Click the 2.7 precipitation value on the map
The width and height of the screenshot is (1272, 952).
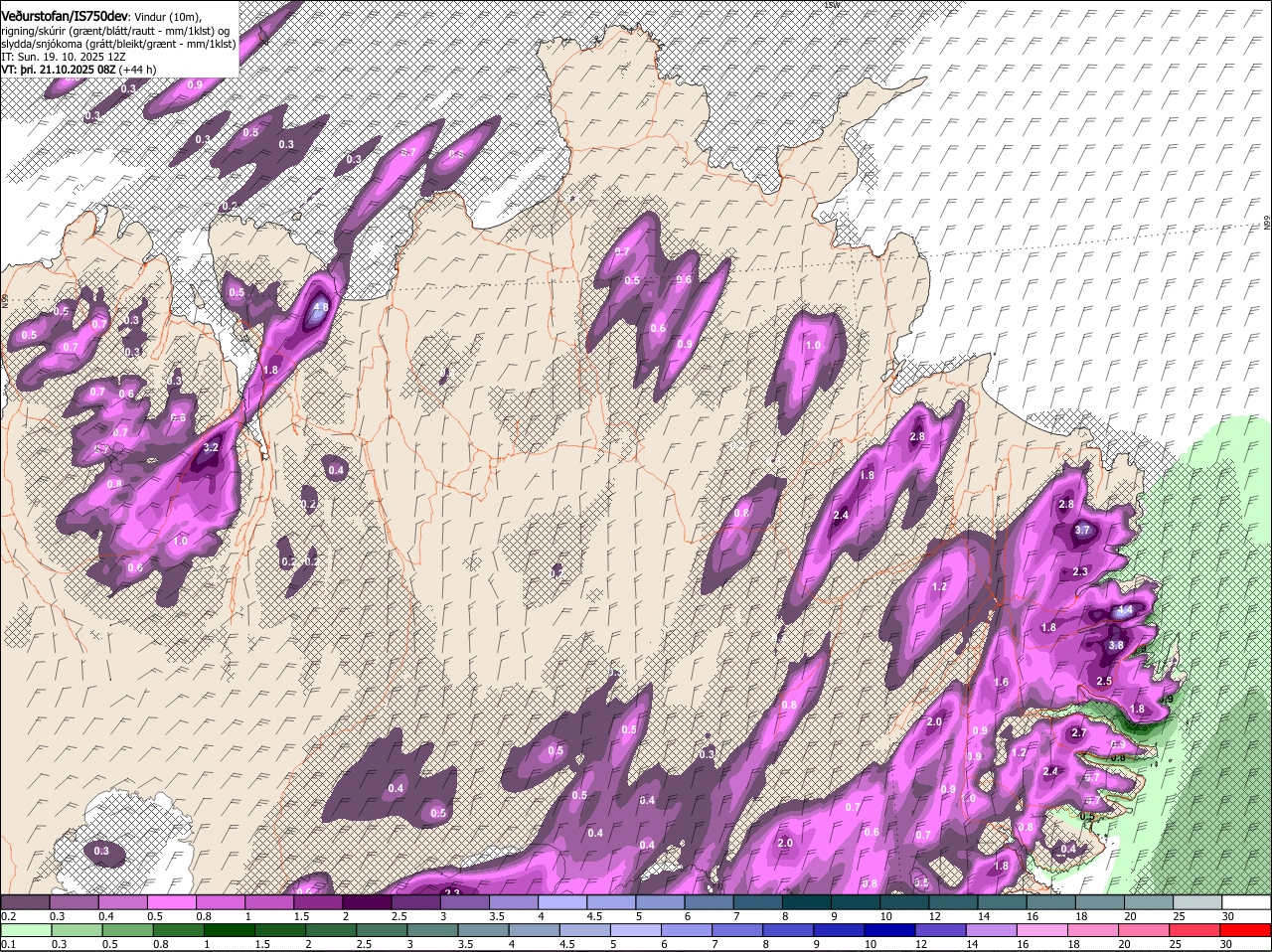pos(1080,732)
